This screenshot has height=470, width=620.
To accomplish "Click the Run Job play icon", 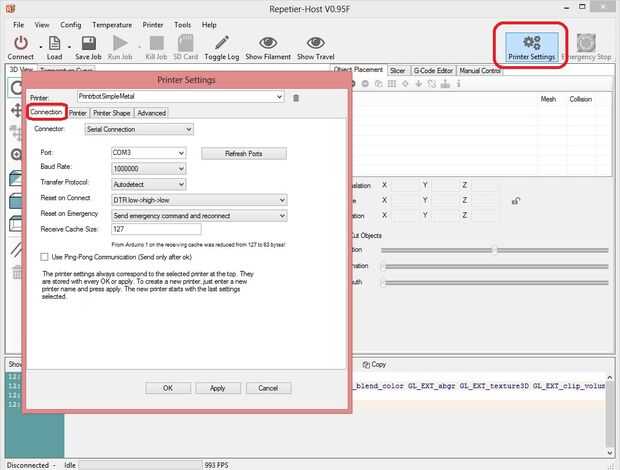I will [120, 43].
